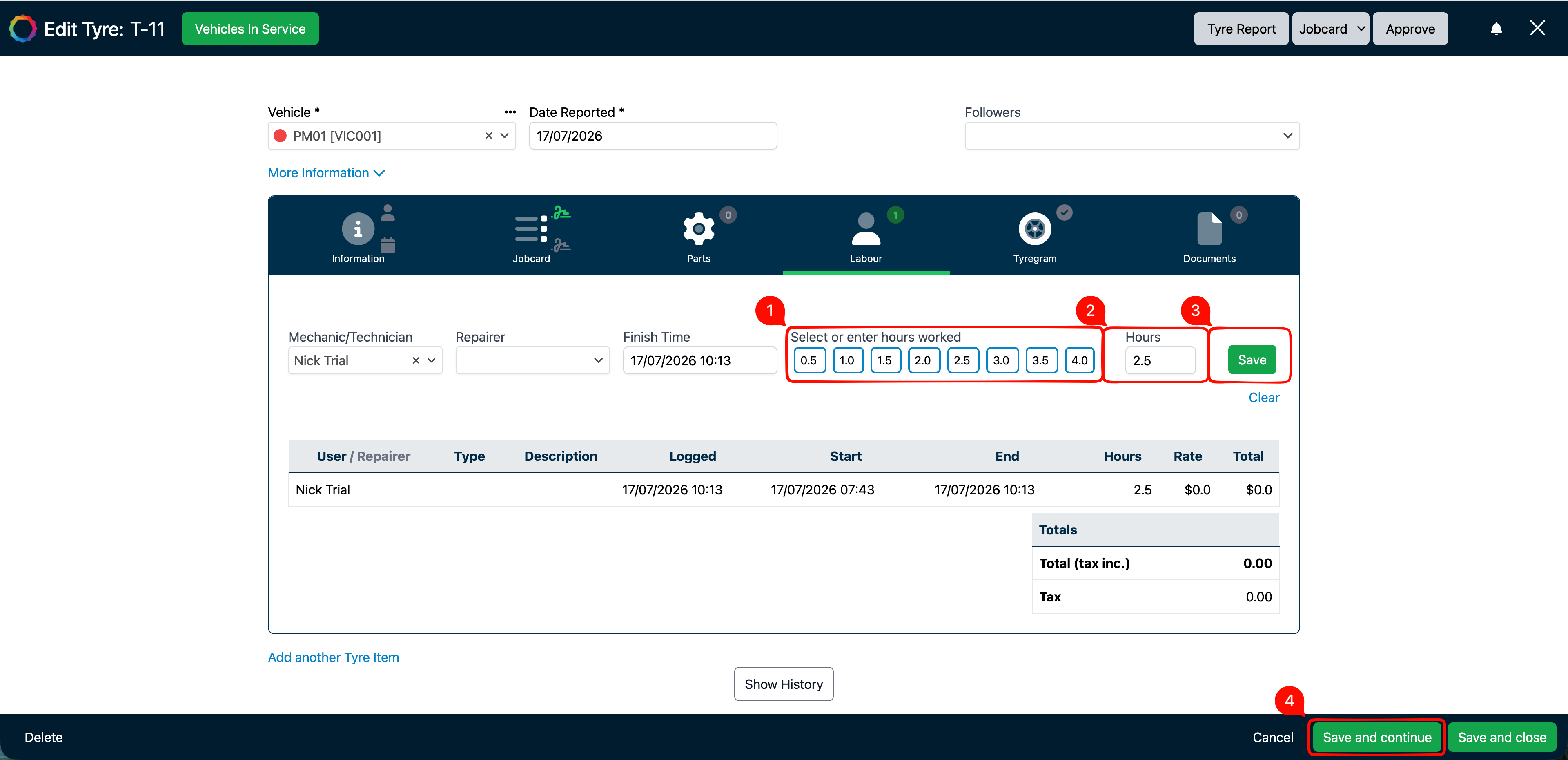Click the Logged value 17/07/2026 10:13
Image resolution: width=1568 pixels, height=760 pixels.
point(672,490)
